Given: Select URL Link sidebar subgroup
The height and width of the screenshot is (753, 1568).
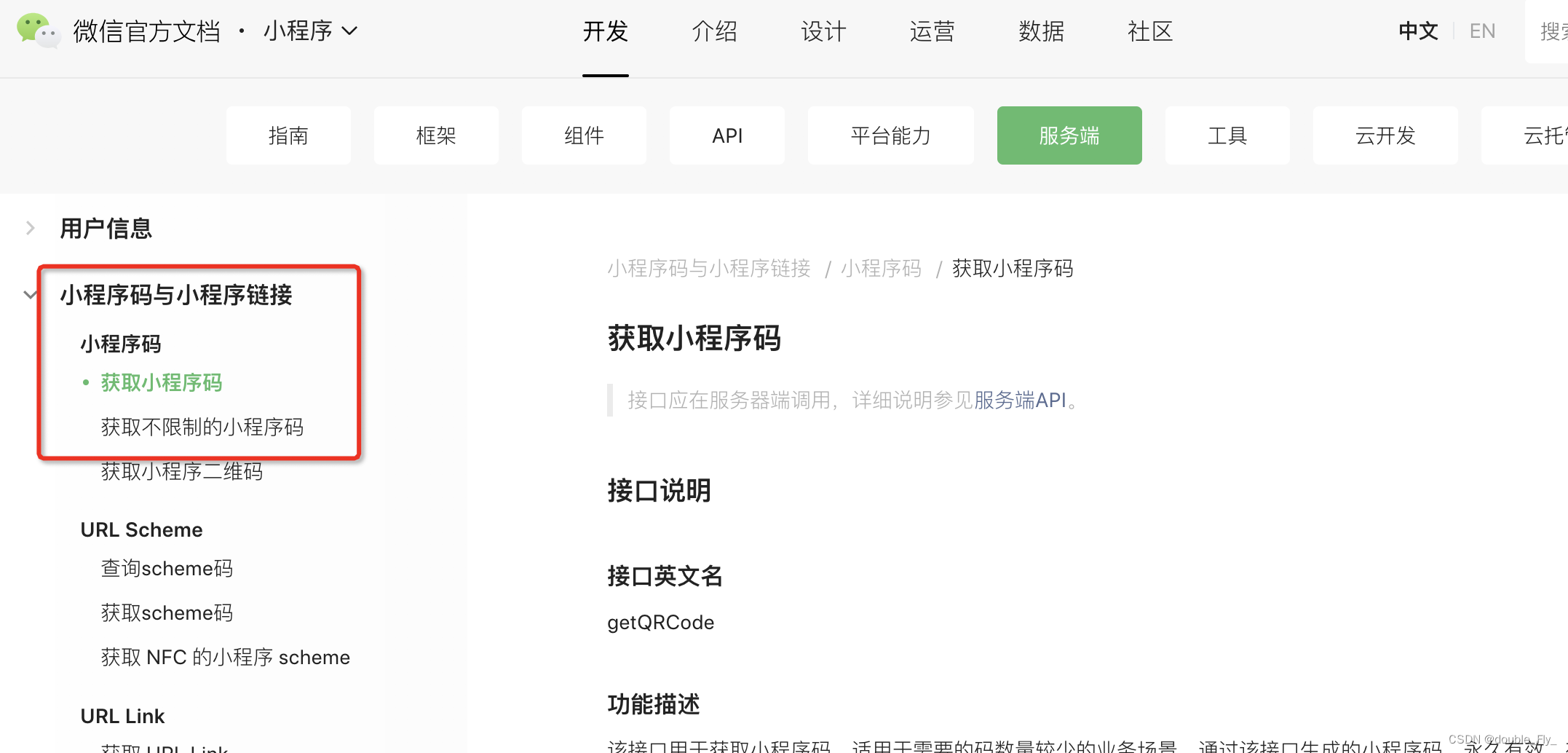Looking at the screenshot, I should point(122,717).
